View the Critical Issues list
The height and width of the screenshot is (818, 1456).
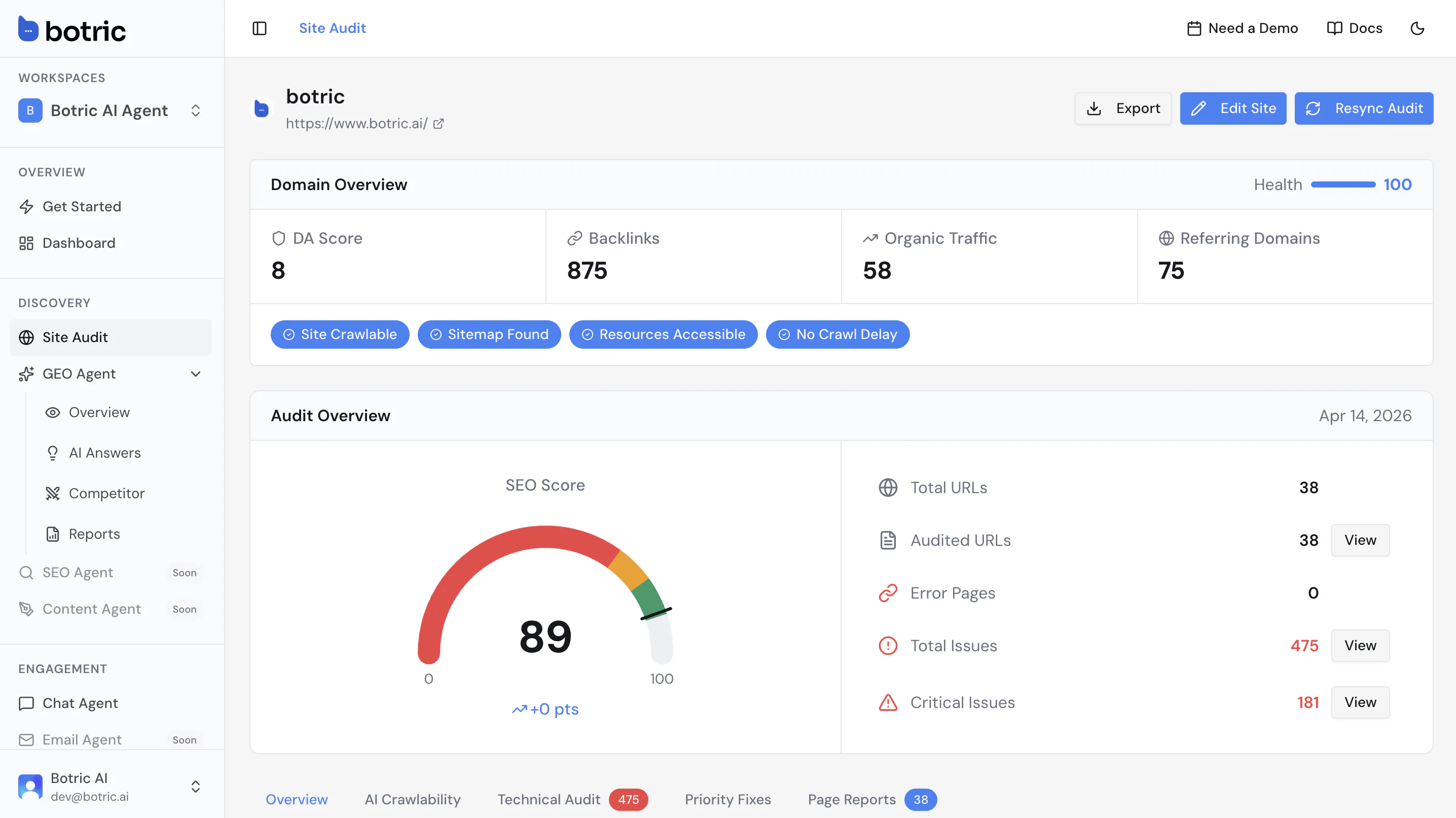tap(1360, 702)
